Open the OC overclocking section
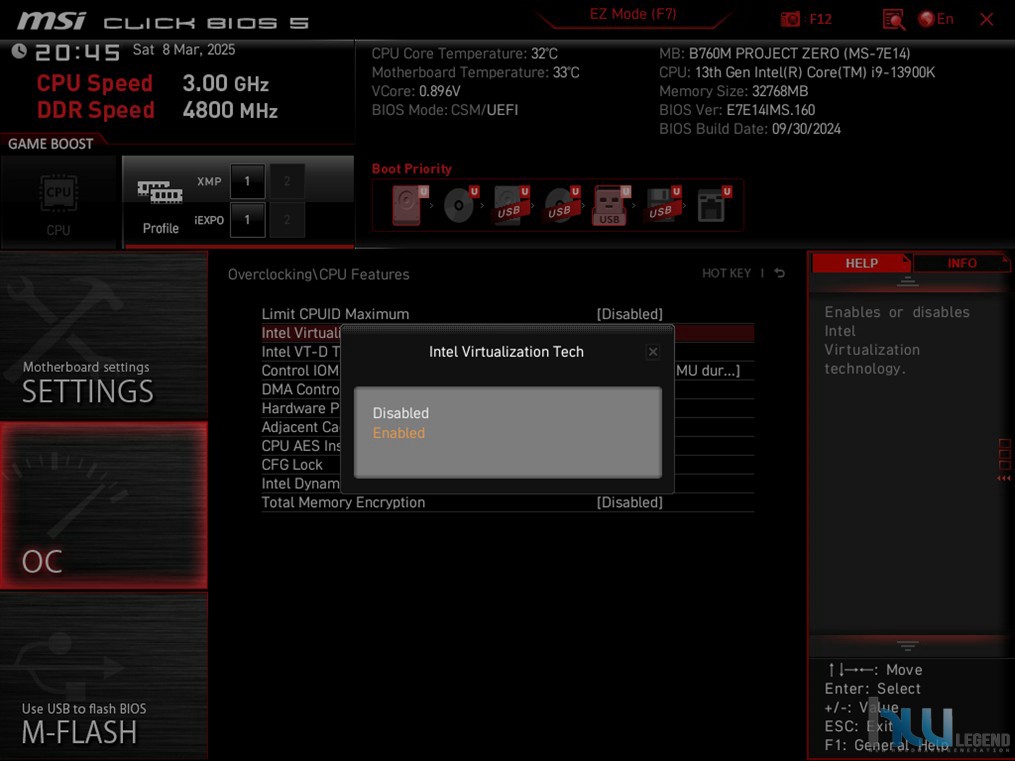The height and width of the screenshot is (761, 1015). 104,505
